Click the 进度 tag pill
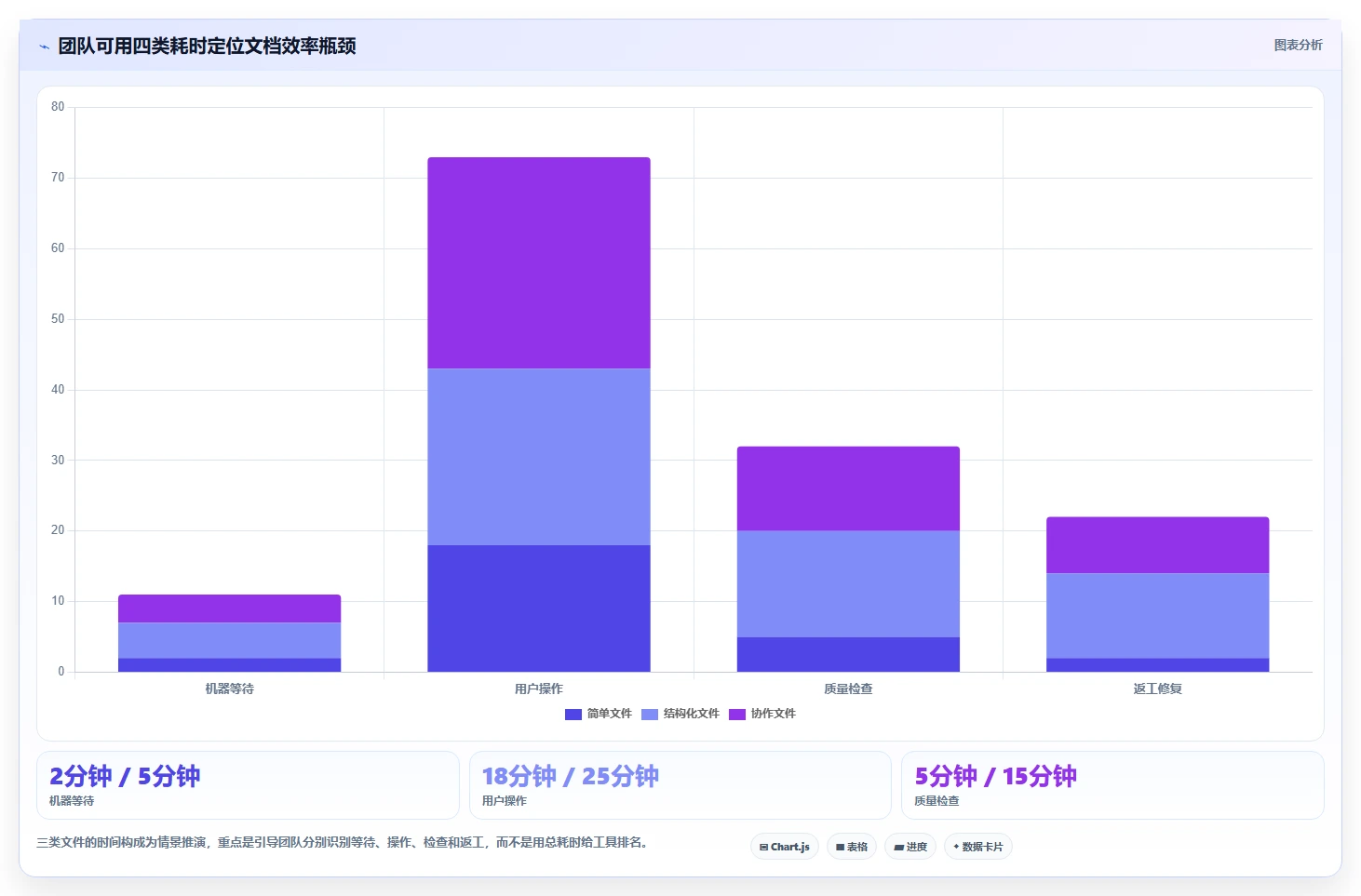The height and width of the screenshot is (896, 1361). 910,847
